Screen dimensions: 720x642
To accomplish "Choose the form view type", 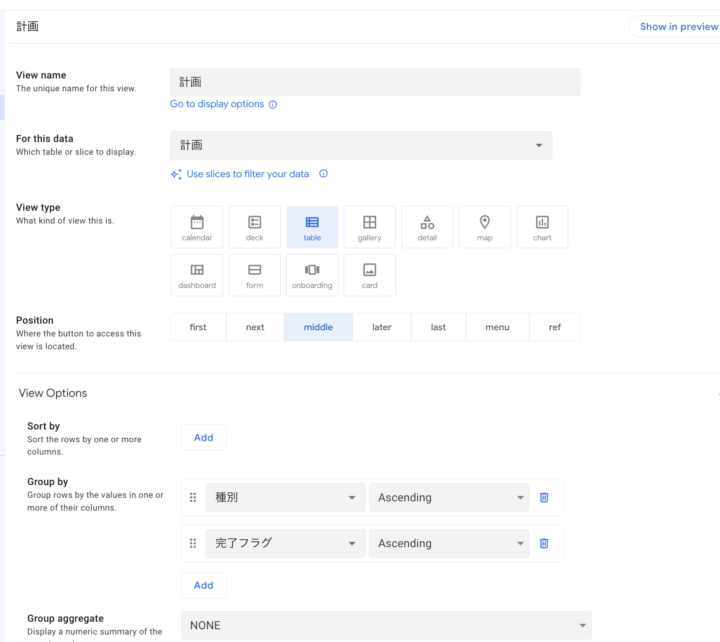I will point(255,275).
